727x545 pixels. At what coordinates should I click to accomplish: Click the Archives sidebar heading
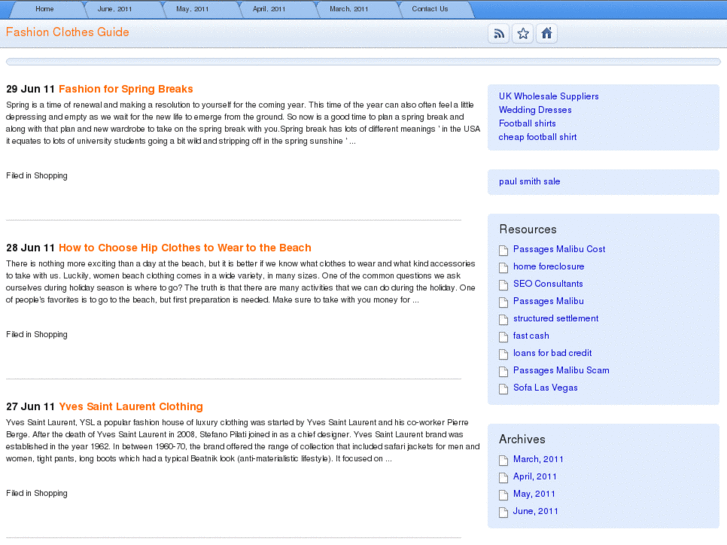click(x=522, y=439)
